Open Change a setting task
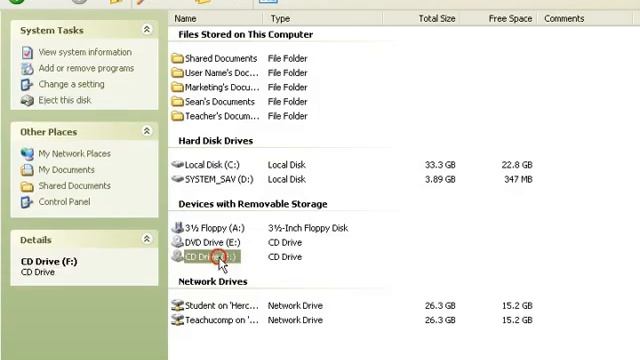This screenshot has height=360, width=640. pos(71,84)
